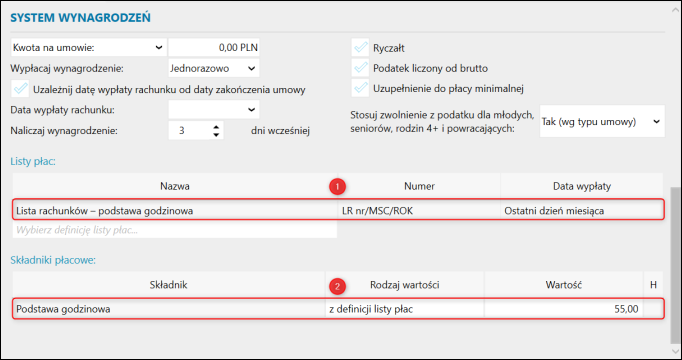Increase 'Naliczaj wynagrodzenie' days with up arrow

pos(216,127)
